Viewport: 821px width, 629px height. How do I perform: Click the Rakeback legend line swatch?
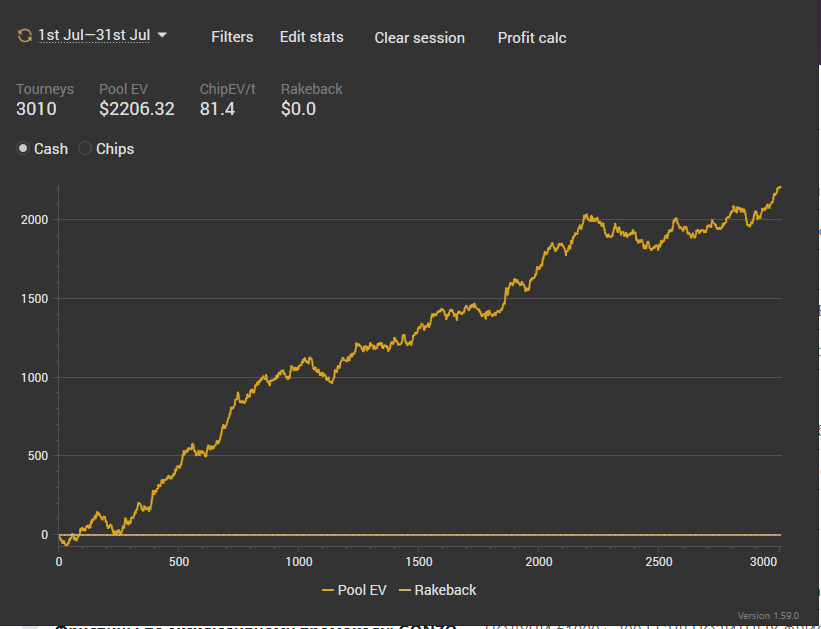(x=405, y=591)
